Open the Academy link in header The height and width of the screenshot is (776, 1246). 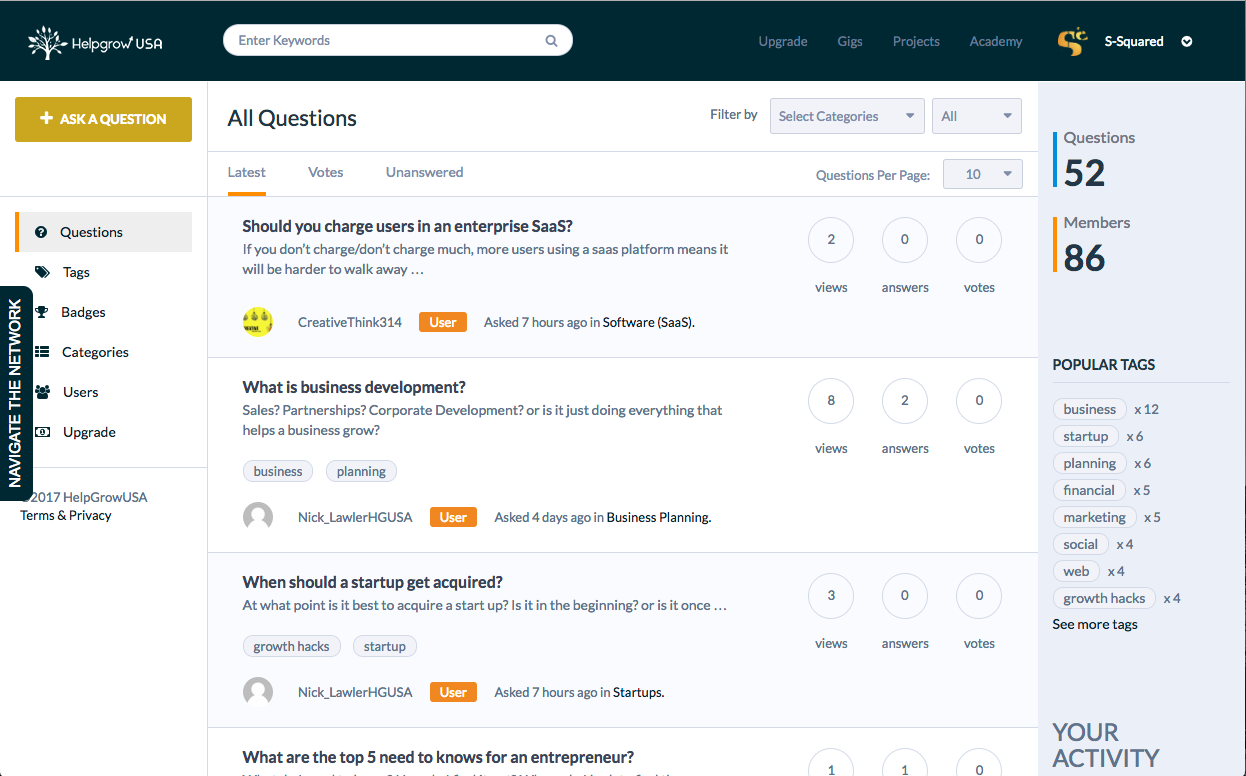[x=996, y=42]
